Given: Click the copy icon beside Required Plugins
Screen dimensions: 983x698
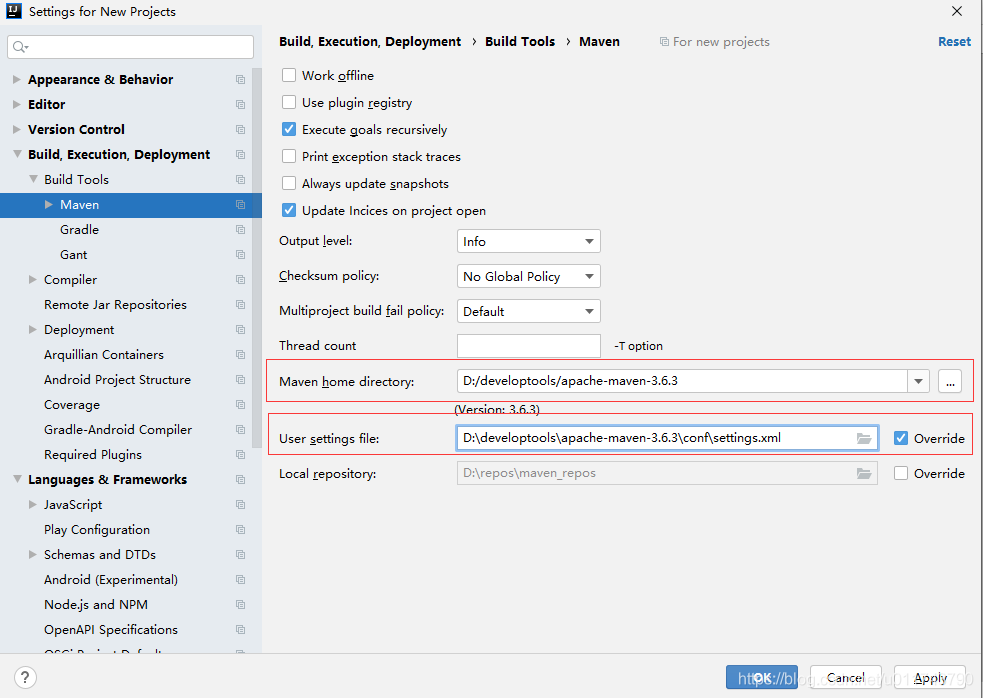Looking at the screenshot, I should pos(240,455).
